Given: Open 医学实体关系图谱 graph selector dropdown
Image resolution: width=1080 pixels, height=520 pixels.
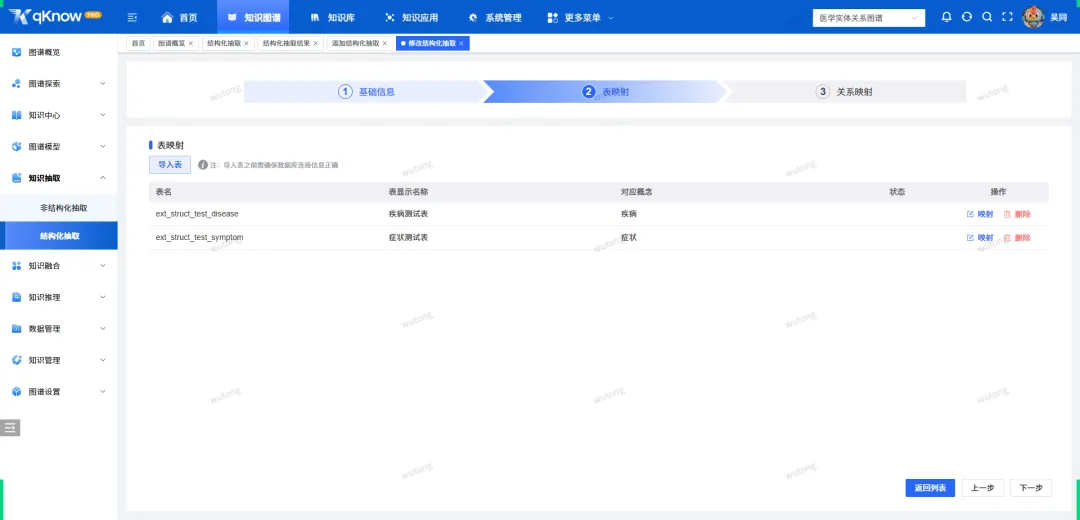Looking at the screenshot, I should click(x=869, y=18).
